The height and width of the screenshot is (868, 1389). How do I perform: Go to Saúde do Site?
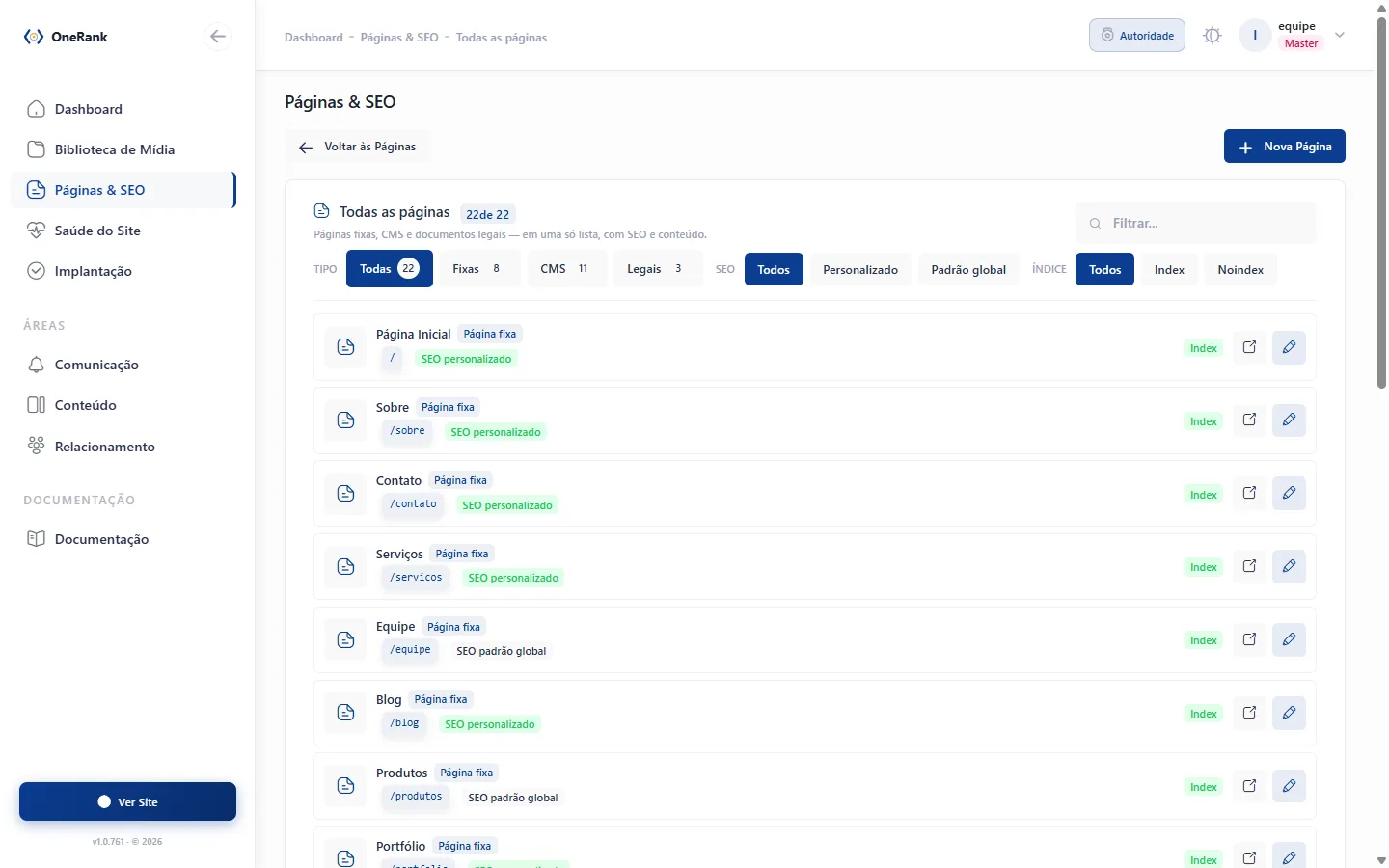123,231
